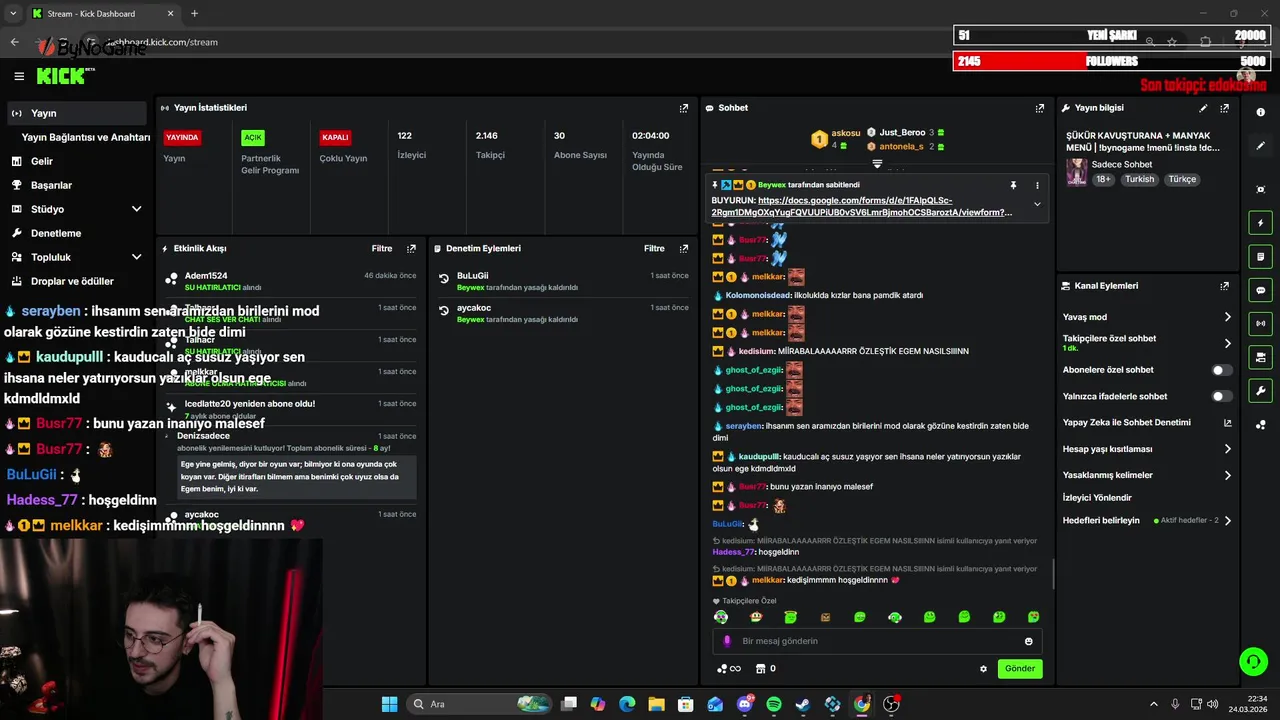Click browser back arrow
Screen dimensions: 1280x720
click(14, 42)
